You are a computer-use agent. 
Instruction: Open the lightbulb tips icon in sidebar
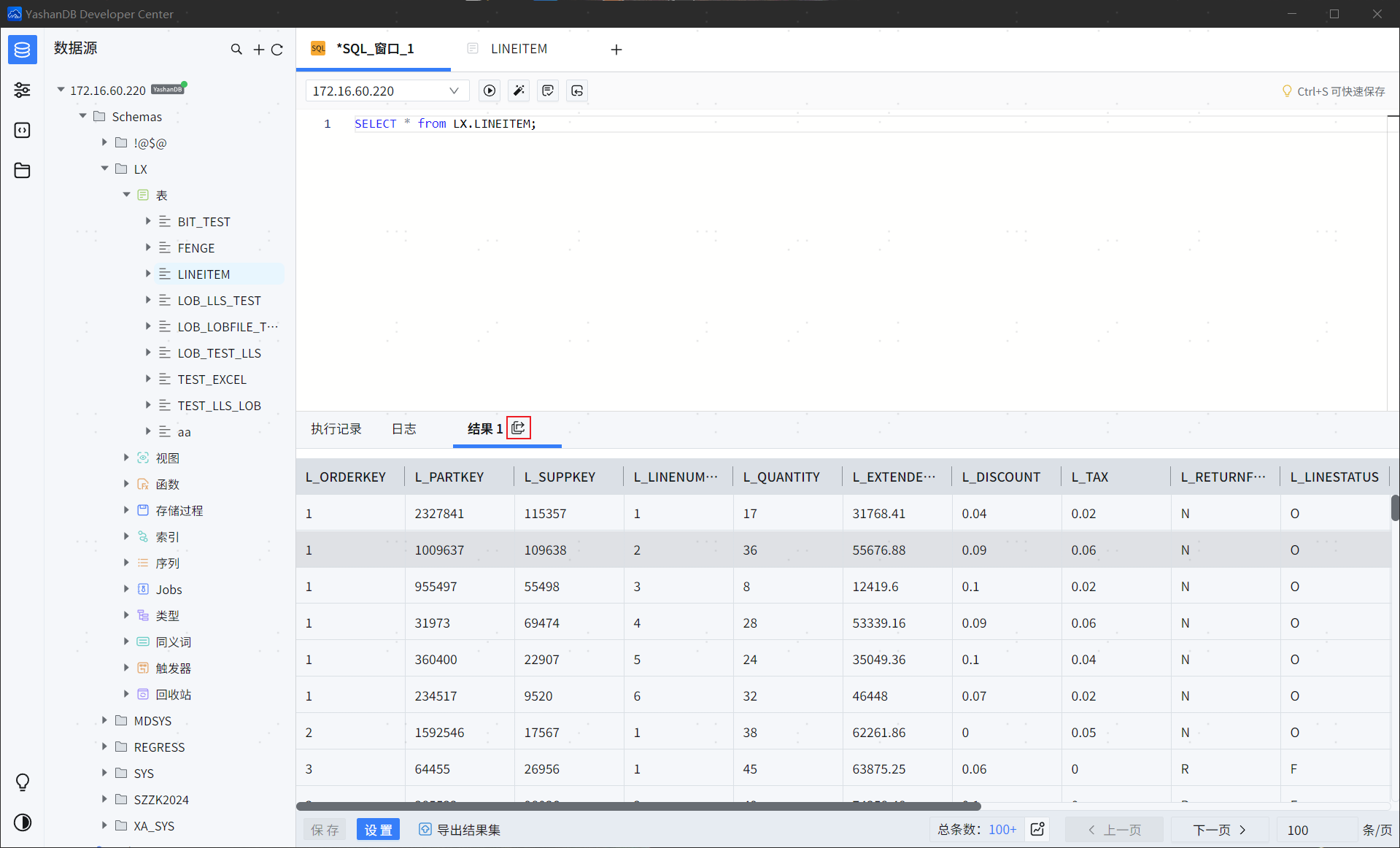coord(23,782)
